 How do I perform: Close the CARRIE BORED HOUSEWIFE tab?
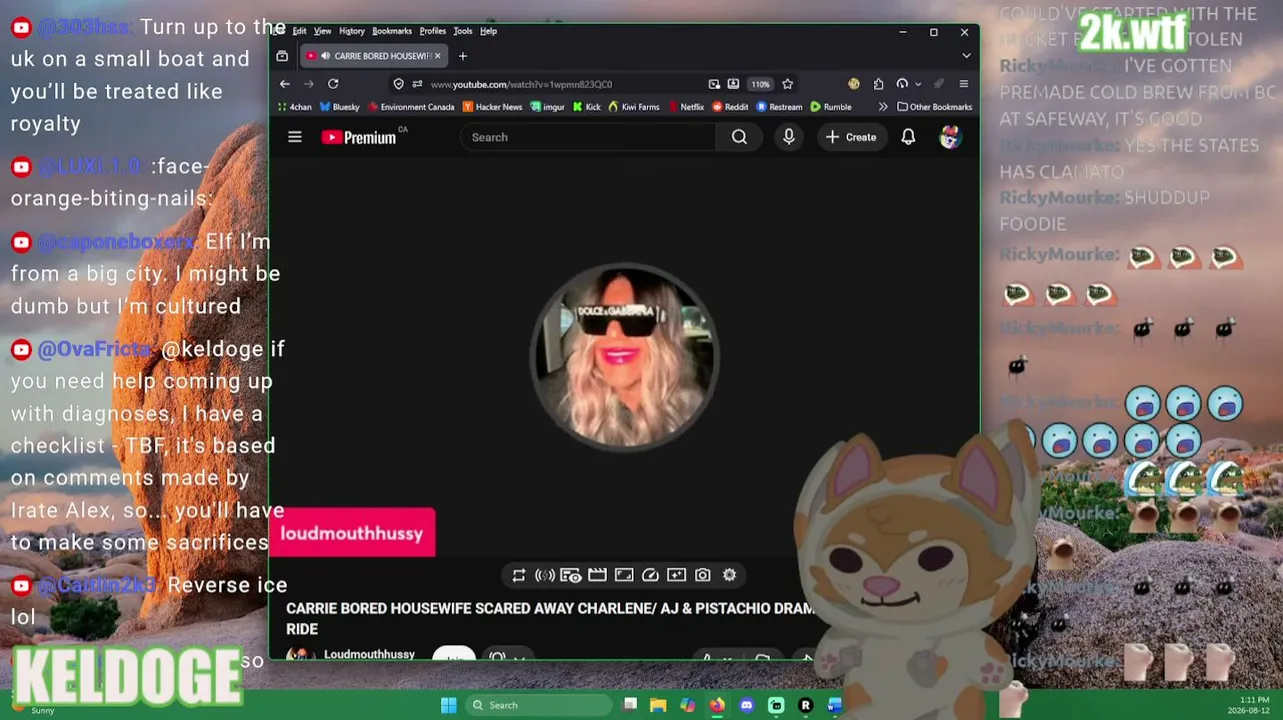[x=437, y=56]
